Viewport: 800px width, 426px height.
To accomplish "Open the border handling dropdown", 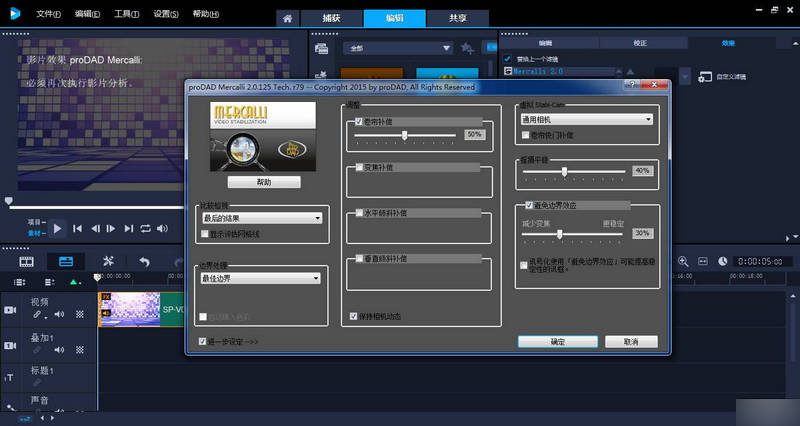I will coord(261,279).
